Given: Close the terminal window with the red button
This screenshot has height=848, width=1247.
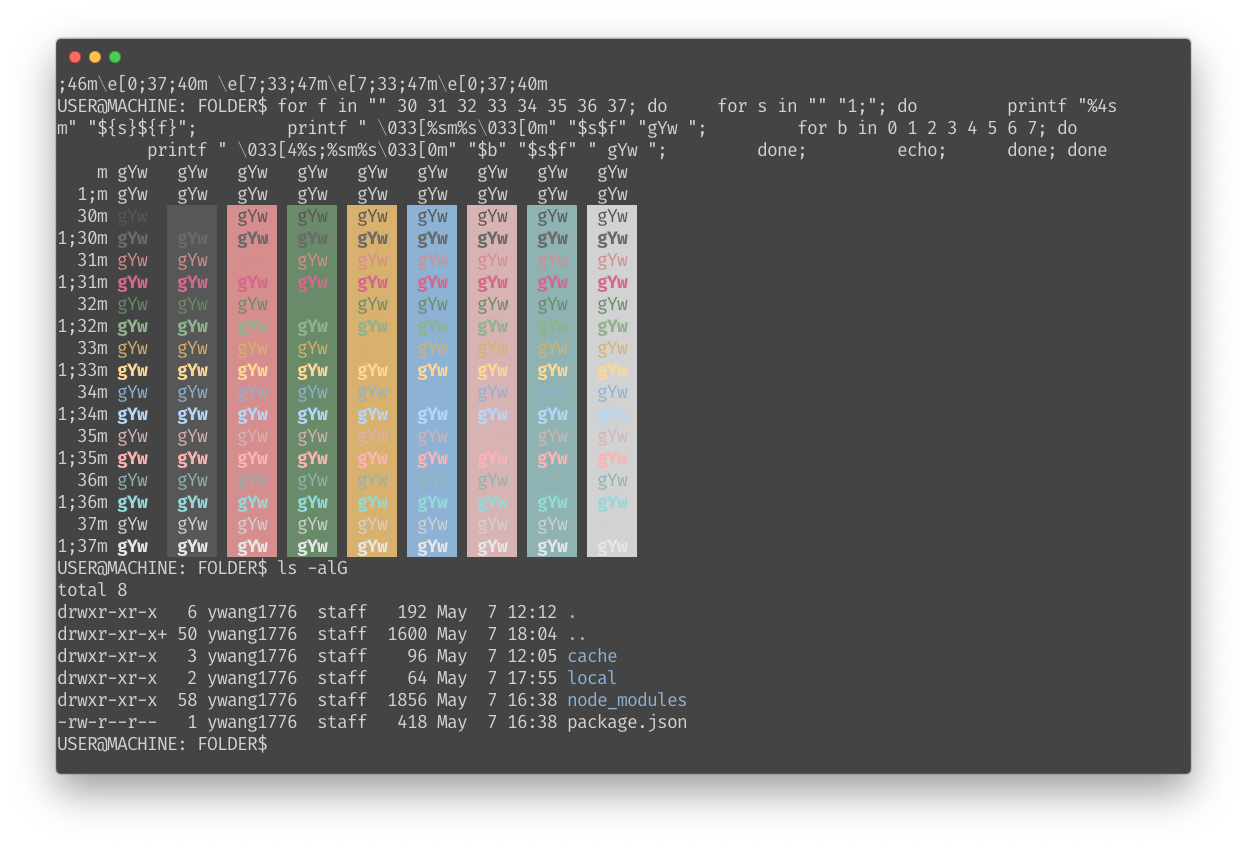Looking at the screenshot, I should [x=75, y=57].
